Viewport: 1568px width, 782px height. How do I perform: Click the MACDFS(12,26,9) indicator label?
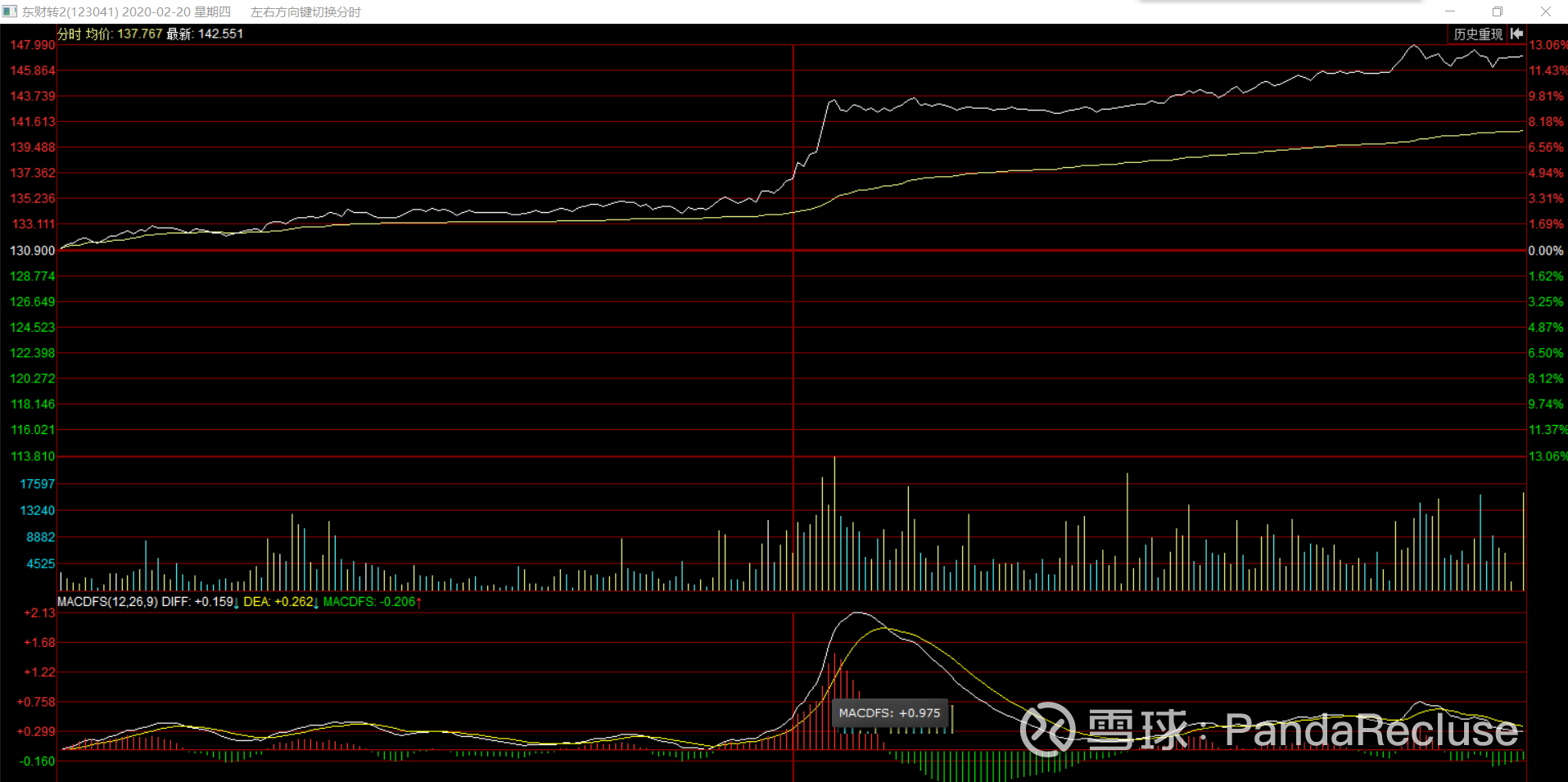[x=107, y=602]
